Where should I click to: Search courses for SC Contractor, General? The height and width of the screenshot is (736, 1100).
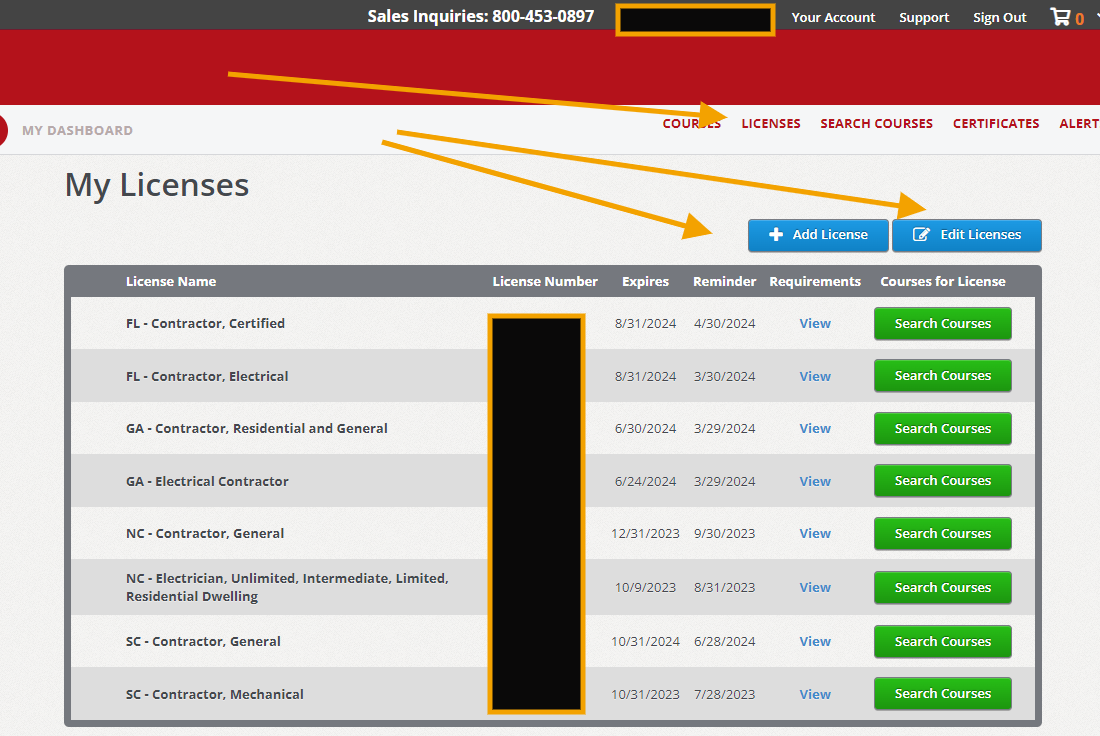click(942, 641)
